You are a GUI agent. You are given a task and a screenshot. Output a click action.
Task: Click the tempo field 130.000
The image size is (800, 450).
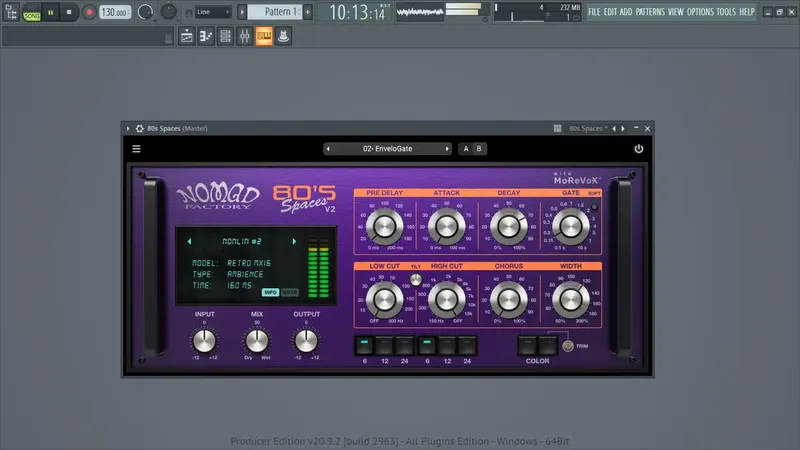click(x=115, y=12)
